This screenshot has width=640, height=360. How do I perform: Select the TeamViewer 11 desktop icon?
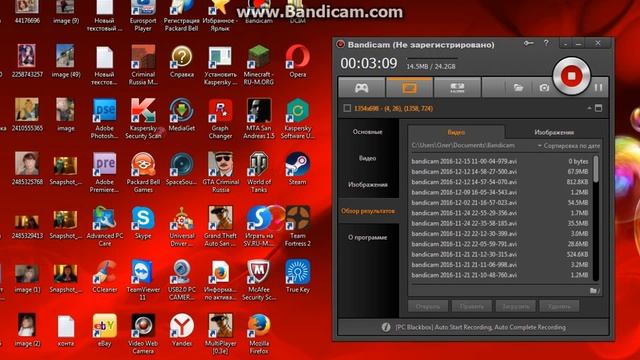[x=143, y=280]
